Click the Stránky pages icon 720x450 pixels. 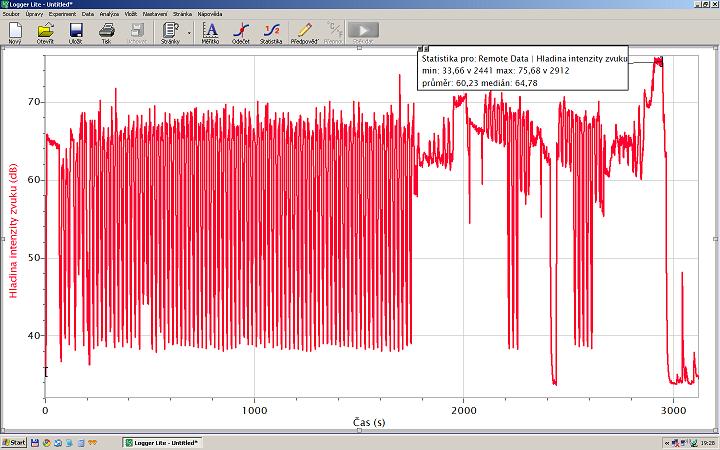(170, 32)
